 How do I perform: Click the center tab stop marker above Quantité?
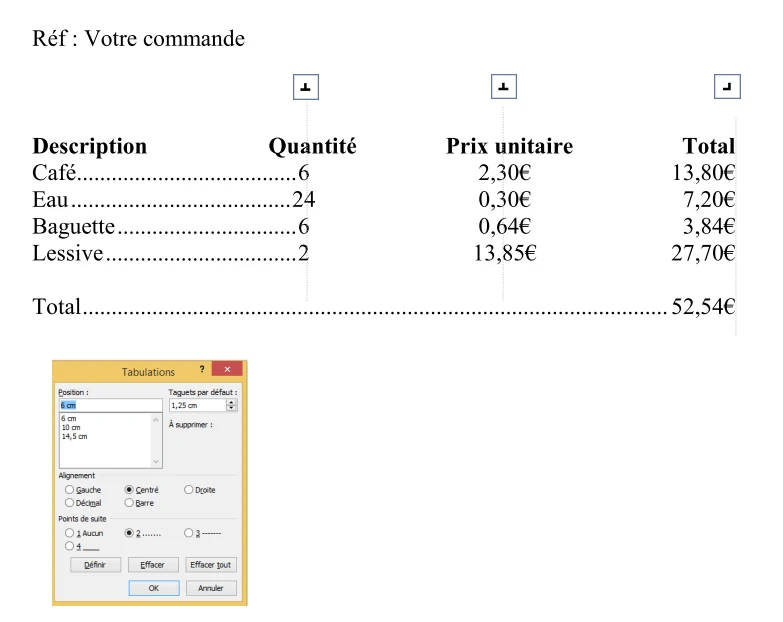pyautogui.click(x=305, y=88)
